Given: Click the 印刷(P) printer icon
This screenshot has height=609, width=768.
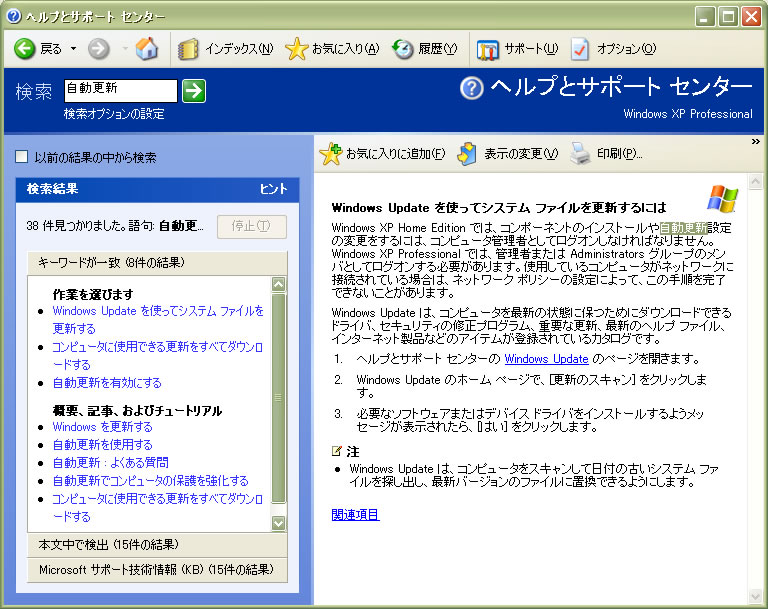Looking at the screenshot, I should 581,154.
